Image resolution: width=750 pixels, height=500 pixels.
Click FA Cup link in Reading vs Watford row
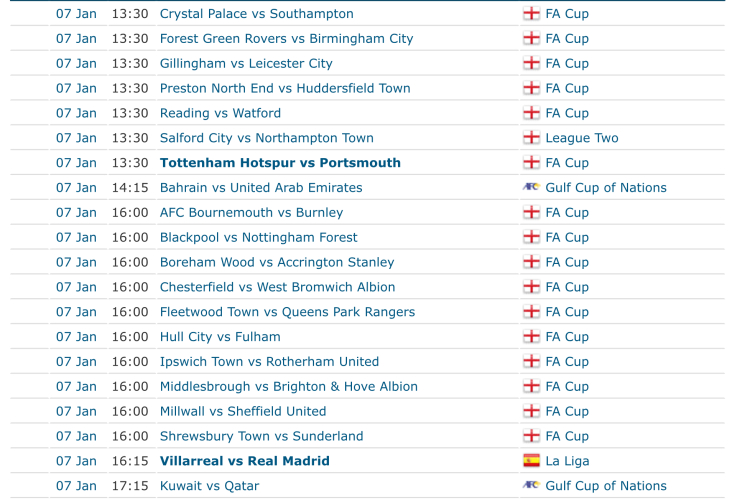[x=567, y=113]
